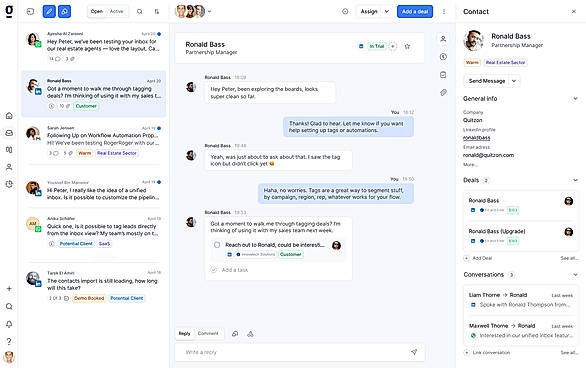The height and width of the screenshot is (368, 586).
Task: Open Sarah Jensen Workflow Automation conversation
Action: (x=94, y=142)
